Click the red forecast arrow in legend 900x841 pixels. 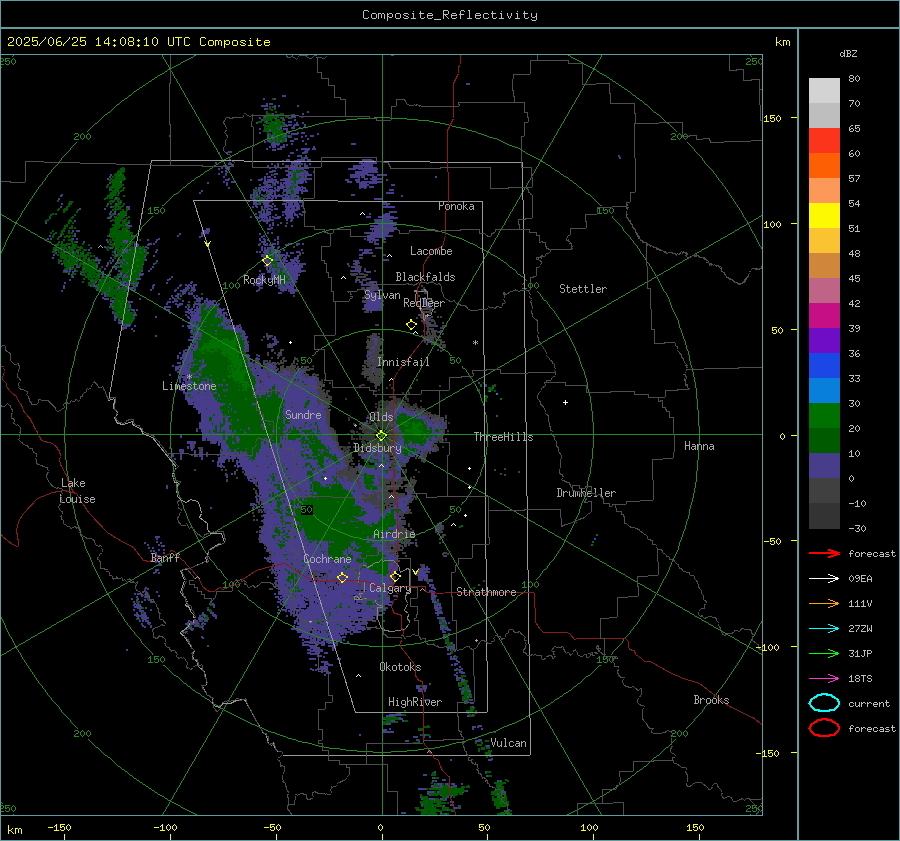coord(824,553)
